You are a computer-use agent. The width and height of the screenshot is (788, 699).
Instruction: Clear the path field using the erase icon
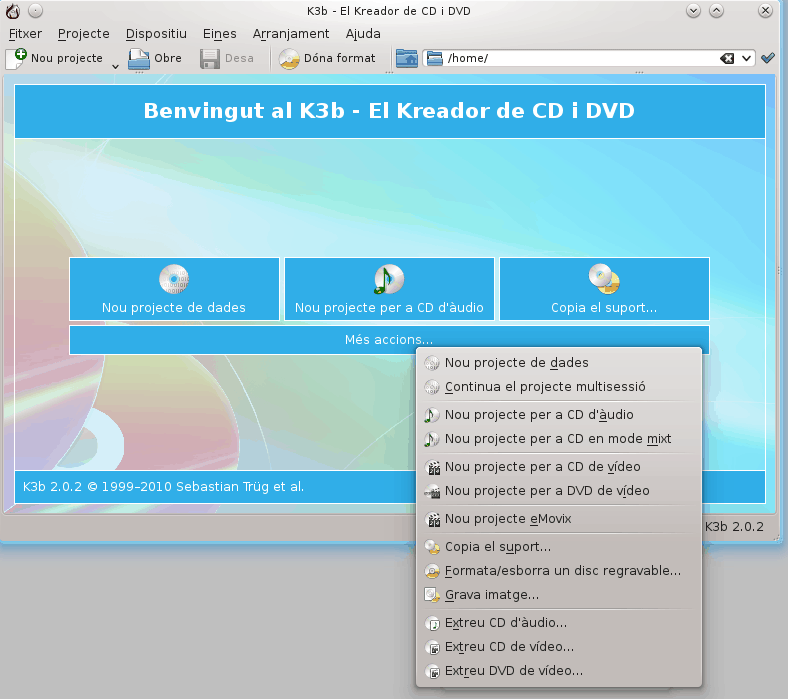point(727,59)
